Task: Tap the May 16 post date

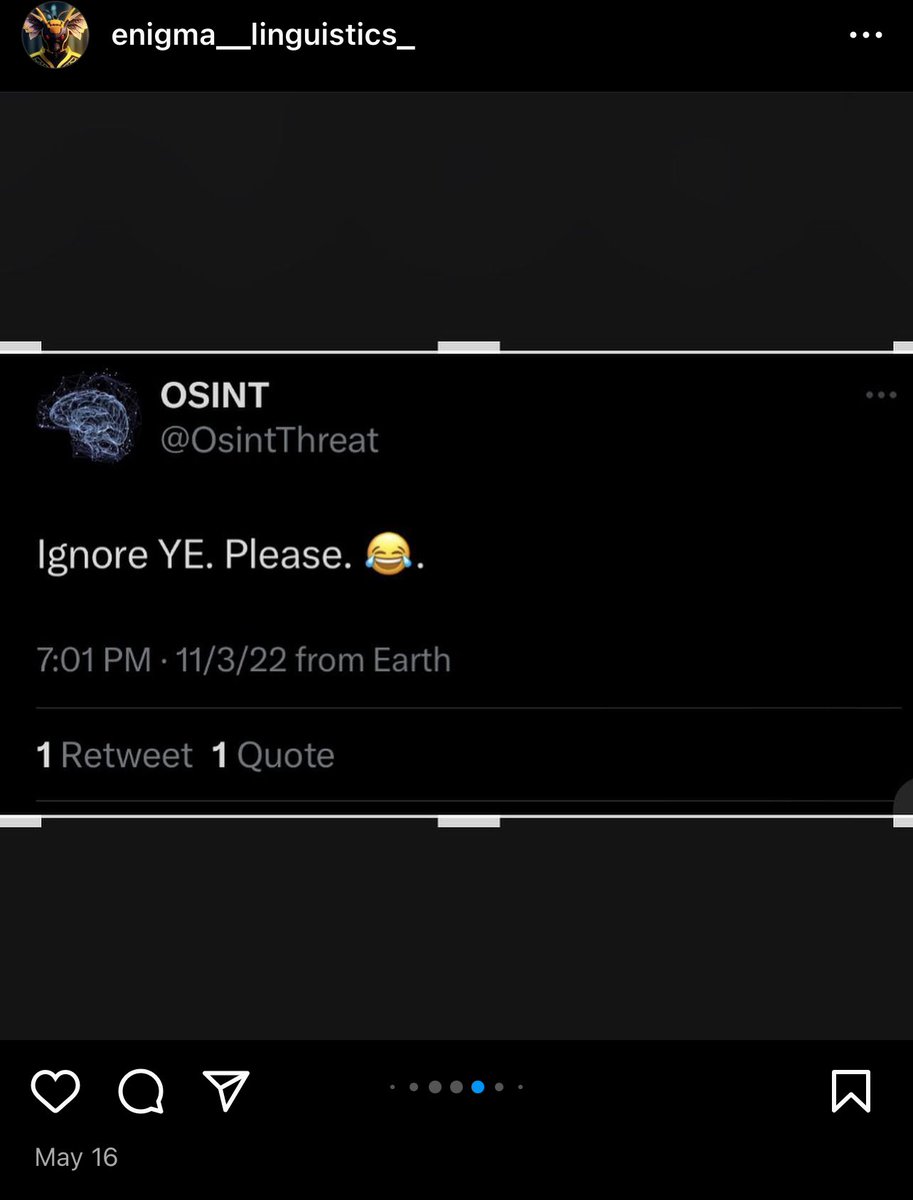Action: tap(76, 1157)
